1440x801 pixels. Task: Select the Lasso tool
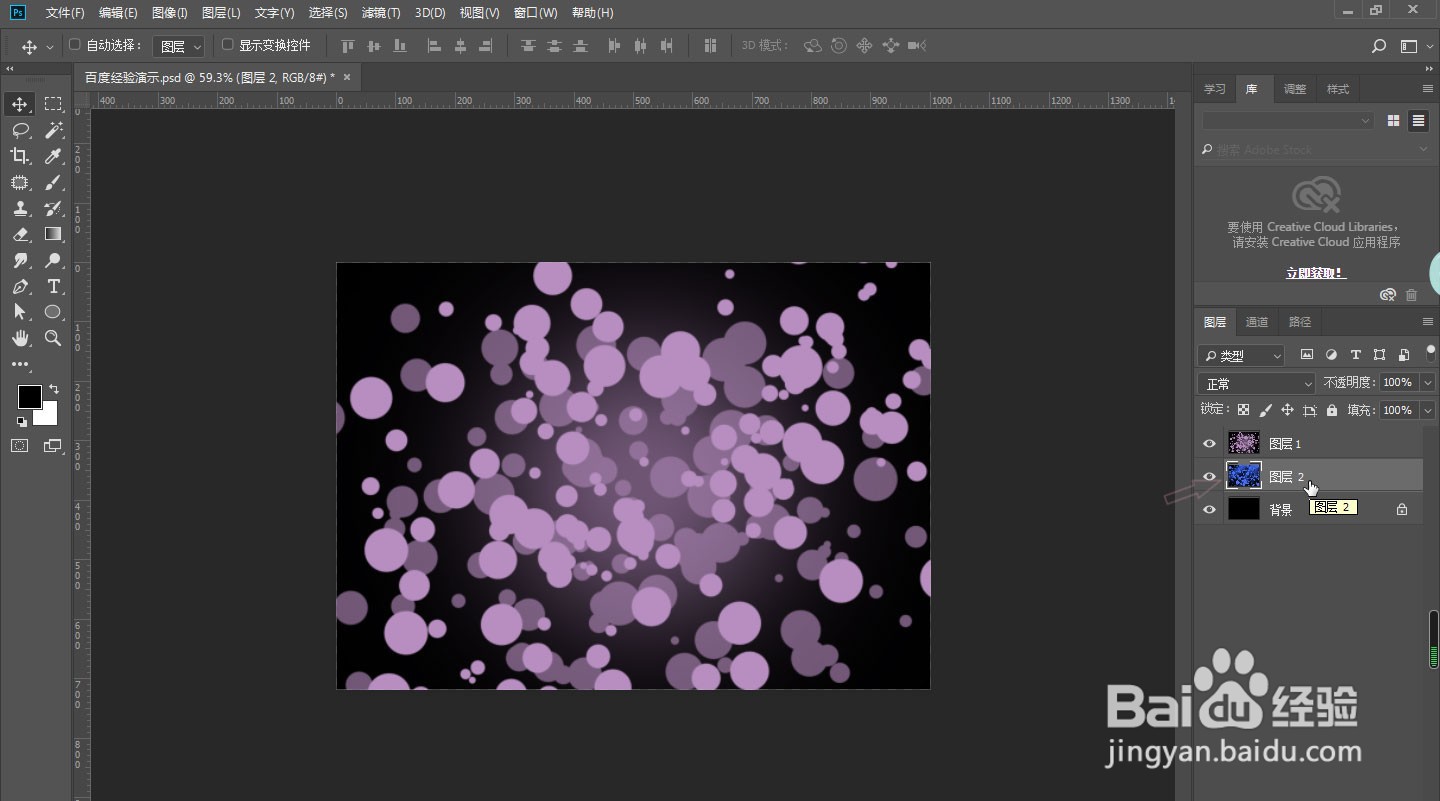click(x=20, y=130)
